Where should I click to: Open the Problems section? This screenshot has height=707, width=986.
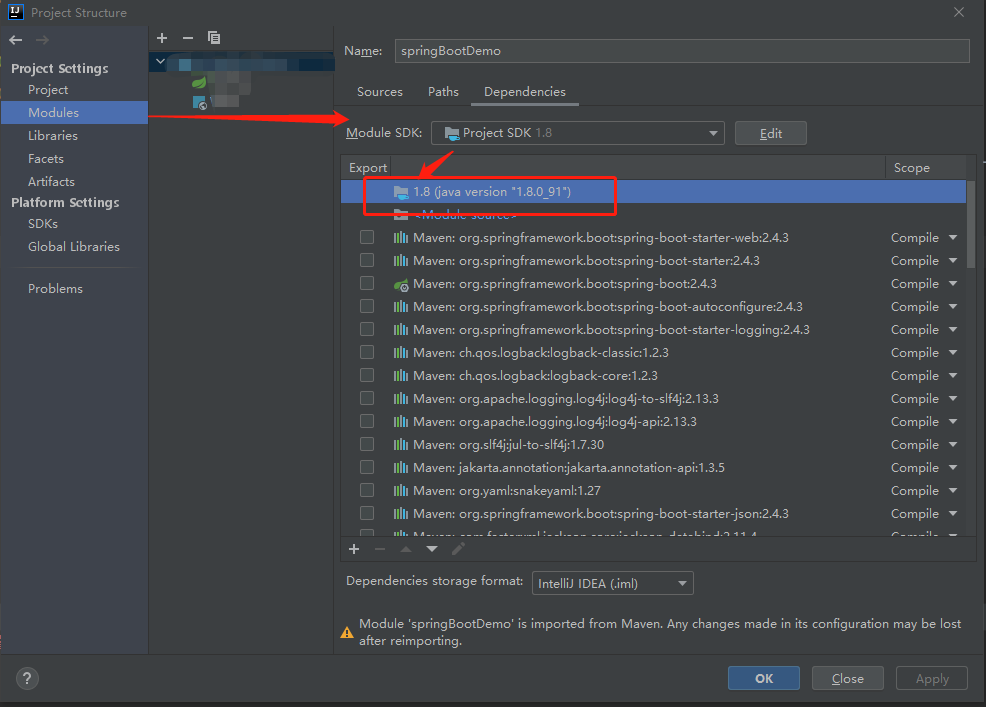[55, 289]
